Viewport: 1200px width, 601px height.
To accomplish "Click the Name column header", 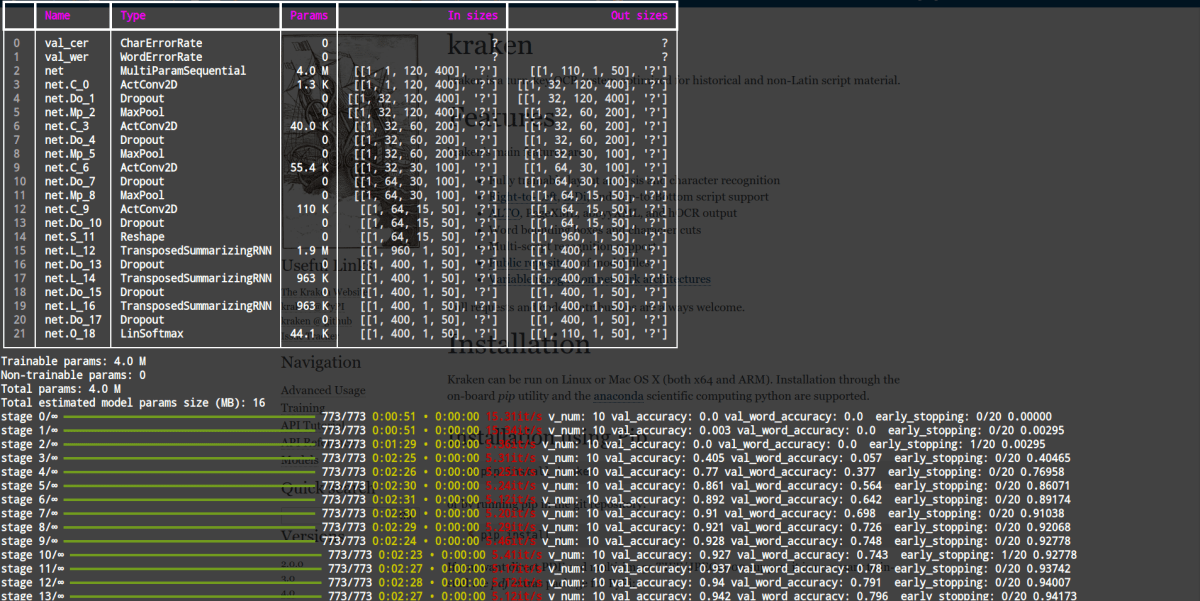I will pos(58,16).
